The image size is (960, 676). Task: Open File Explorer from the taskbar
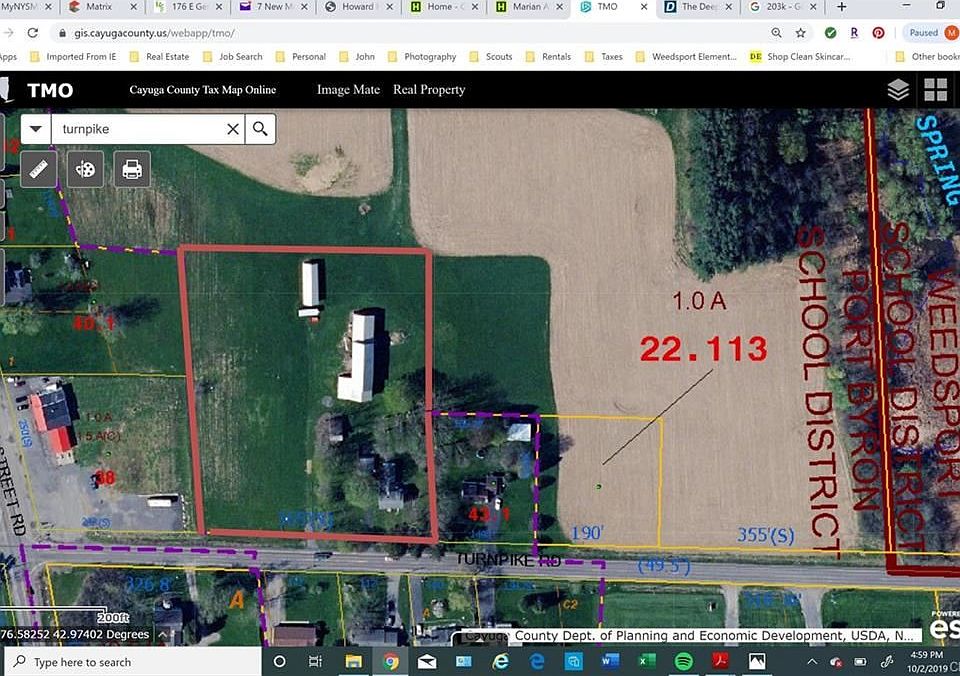tap(353, 661)
